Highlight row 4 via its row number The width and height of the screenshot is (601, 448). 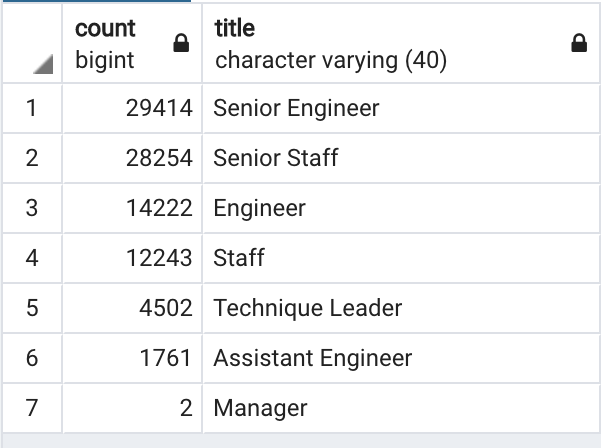(31, 258)
